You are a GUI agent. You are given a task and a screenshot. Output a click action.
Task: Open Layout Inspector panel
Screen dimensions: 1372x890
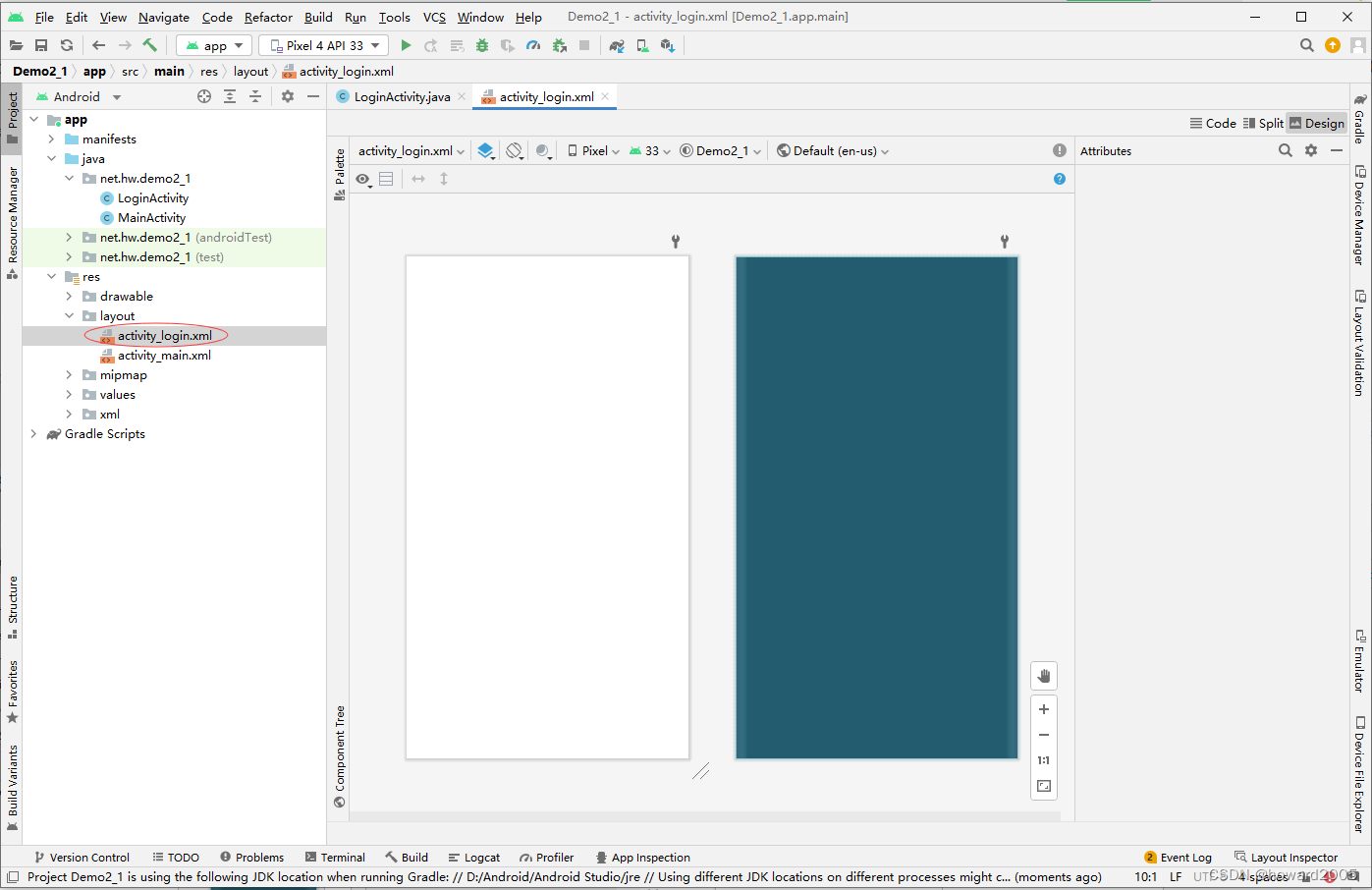pyautogui.click(x=1287, y=858)
